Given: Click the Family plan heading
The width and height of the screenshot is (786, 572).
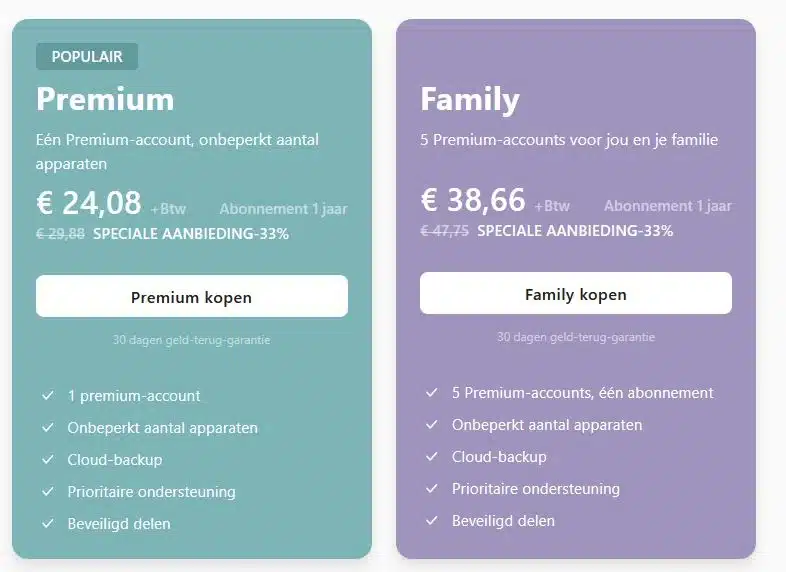Looking at the screenshot, I should click(470, 99).
